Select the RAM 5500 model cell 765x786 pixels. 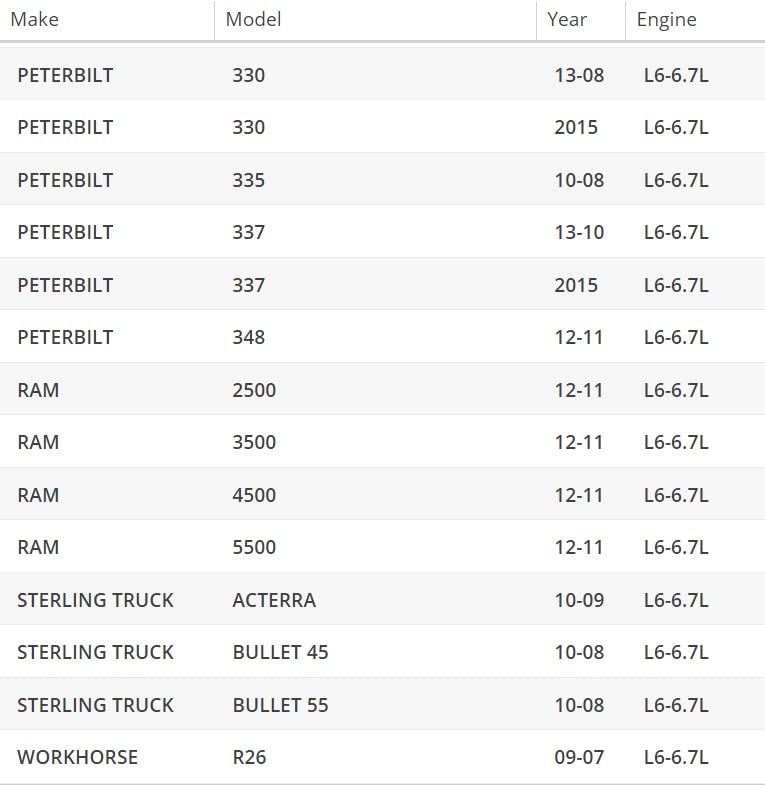tap(254, 547)
